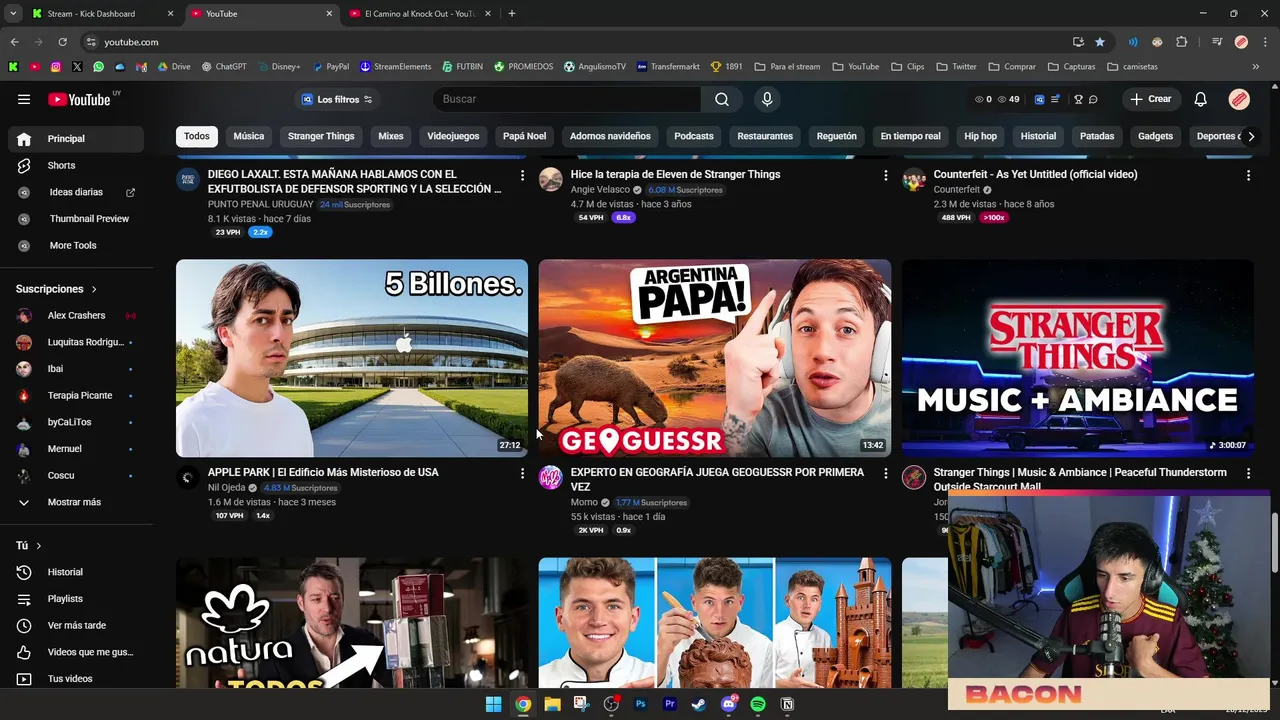Open the GeoGuessr Argentina Papa thumbnail
The width and height of the screenshot is (1280, 720).
point(715,358)
